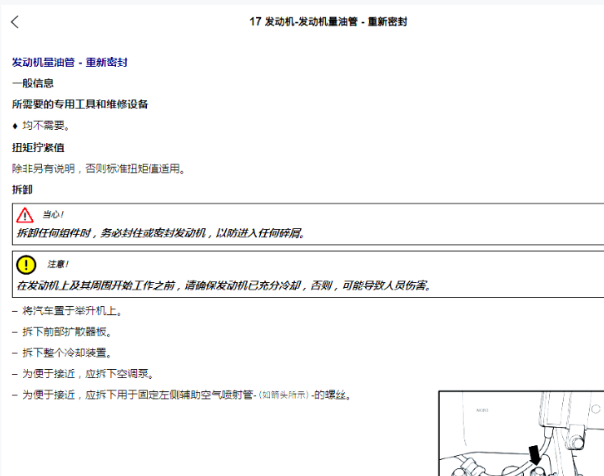Click the small text (如箭头所示)

coord(284,395)
